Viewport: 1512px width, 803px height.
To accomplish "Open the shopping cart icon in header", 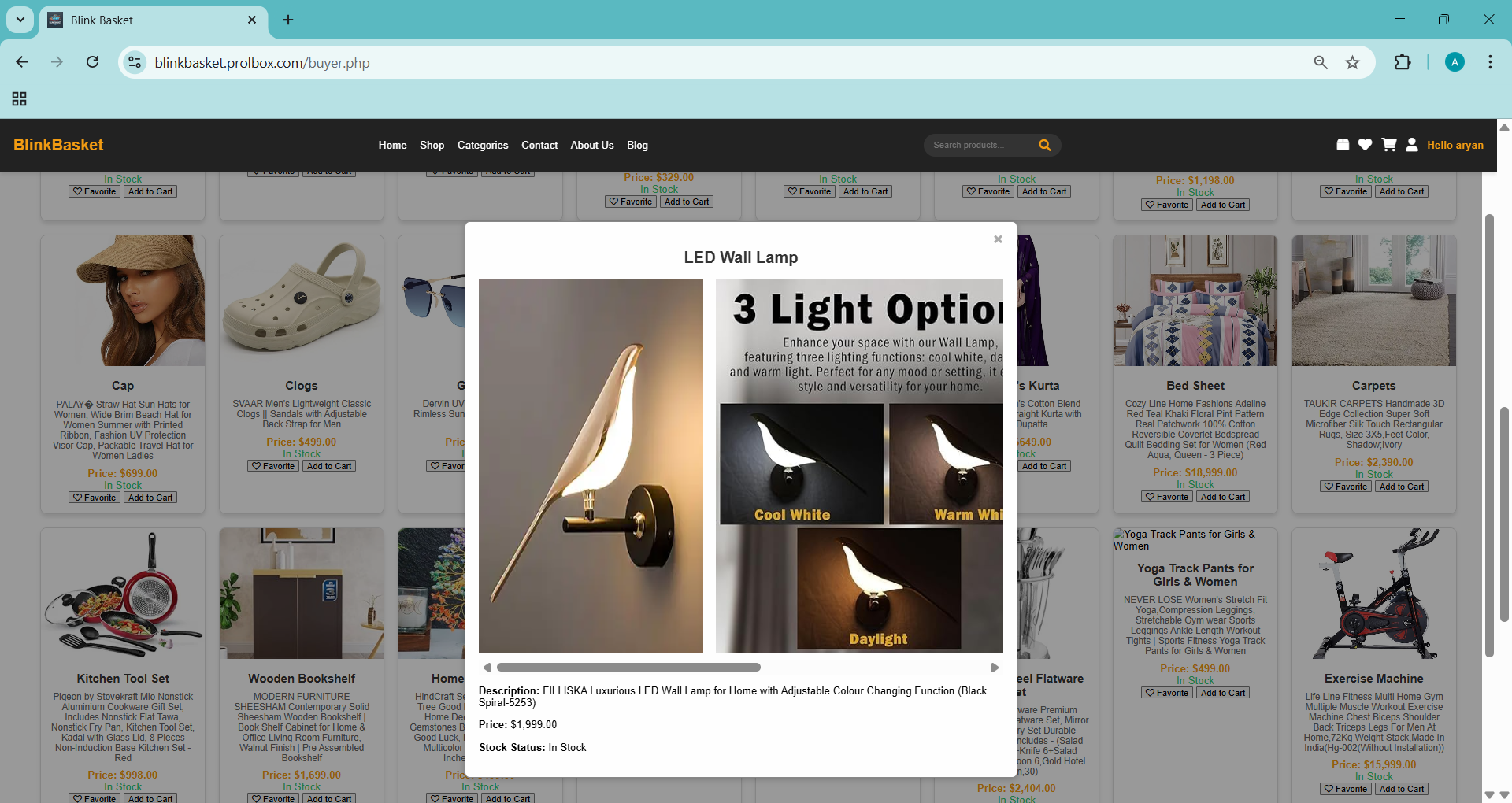I will click(1389, 145).
